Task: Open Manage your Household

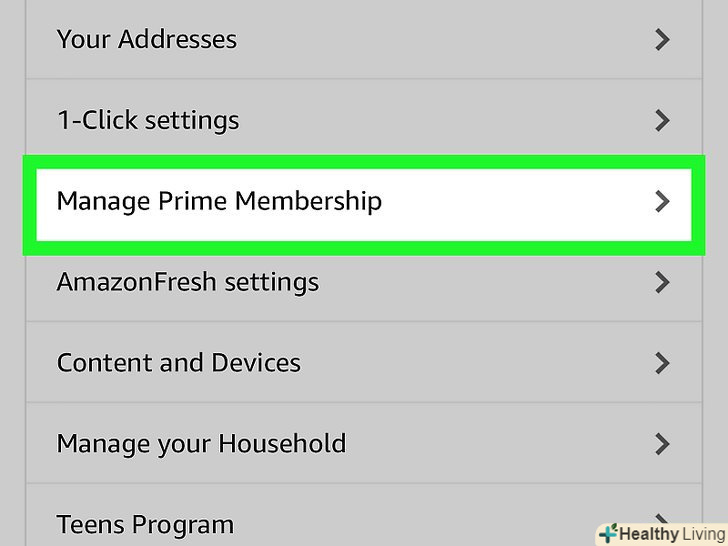Action: tap(201, 444)
